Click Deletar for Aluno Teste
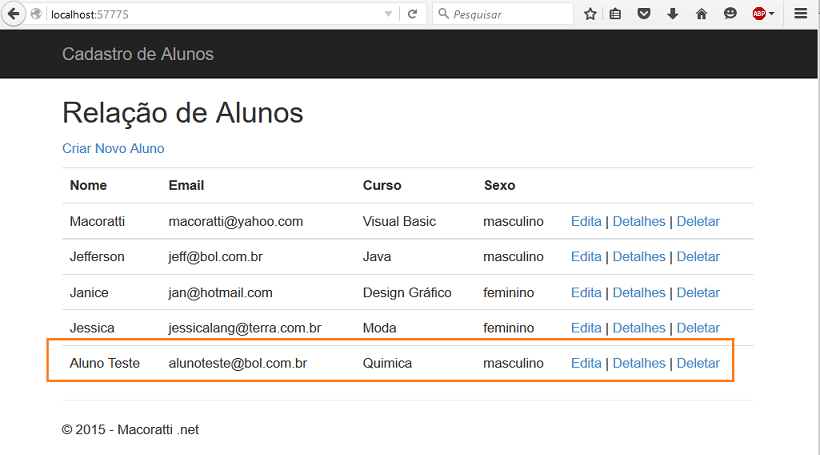 [x=698, y=363]
